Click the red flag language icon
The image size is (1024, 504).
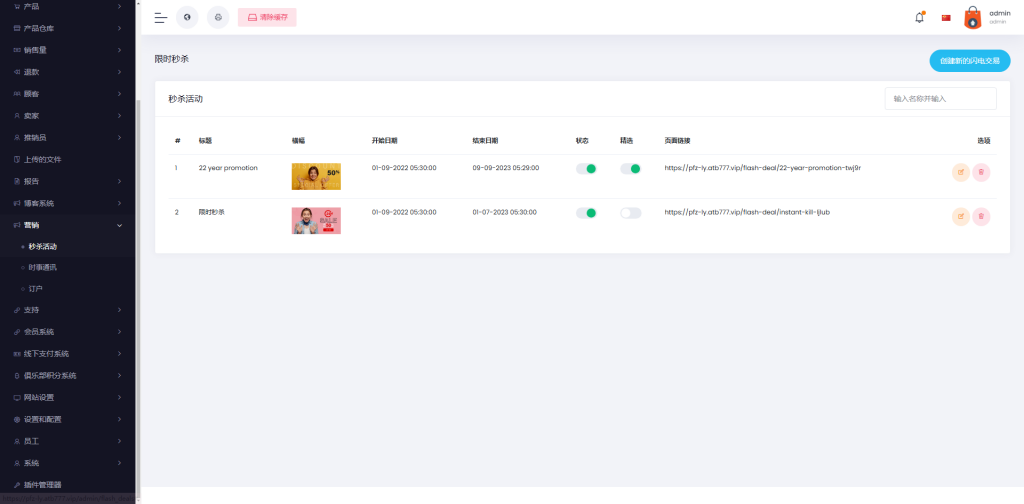coord(946,17)
